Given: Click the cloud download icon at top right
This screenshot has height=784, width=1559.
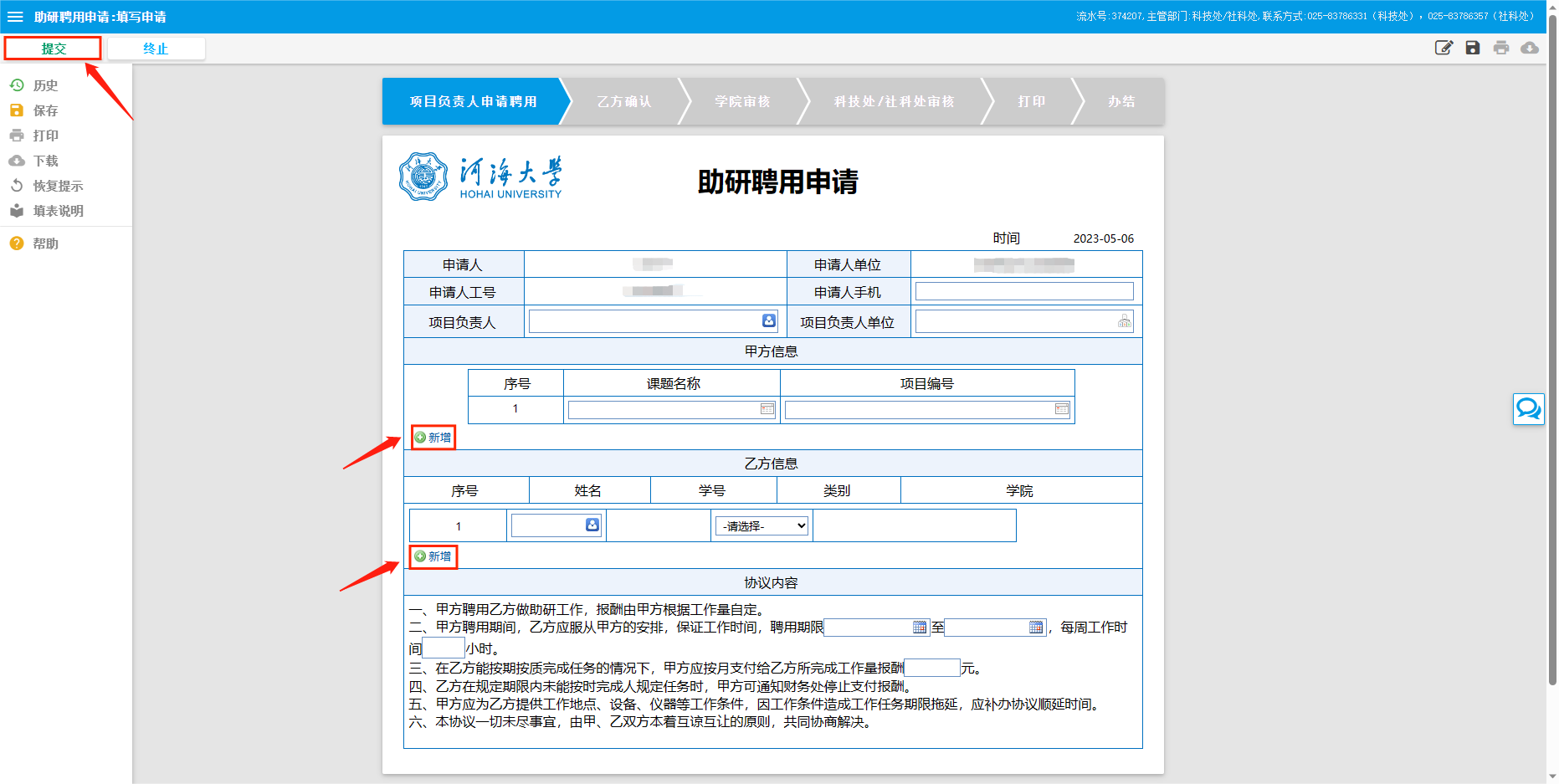Looking at the screenshot, I should click(x=1530, y=48).
